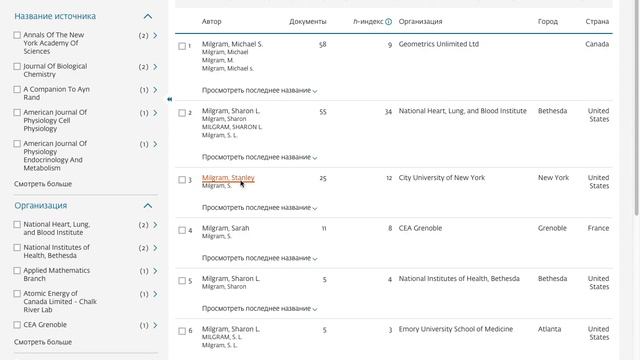Expand last name view for Michael S. Milgram
The width and height of the screenshot is (640, 360).
coord(260,90)
